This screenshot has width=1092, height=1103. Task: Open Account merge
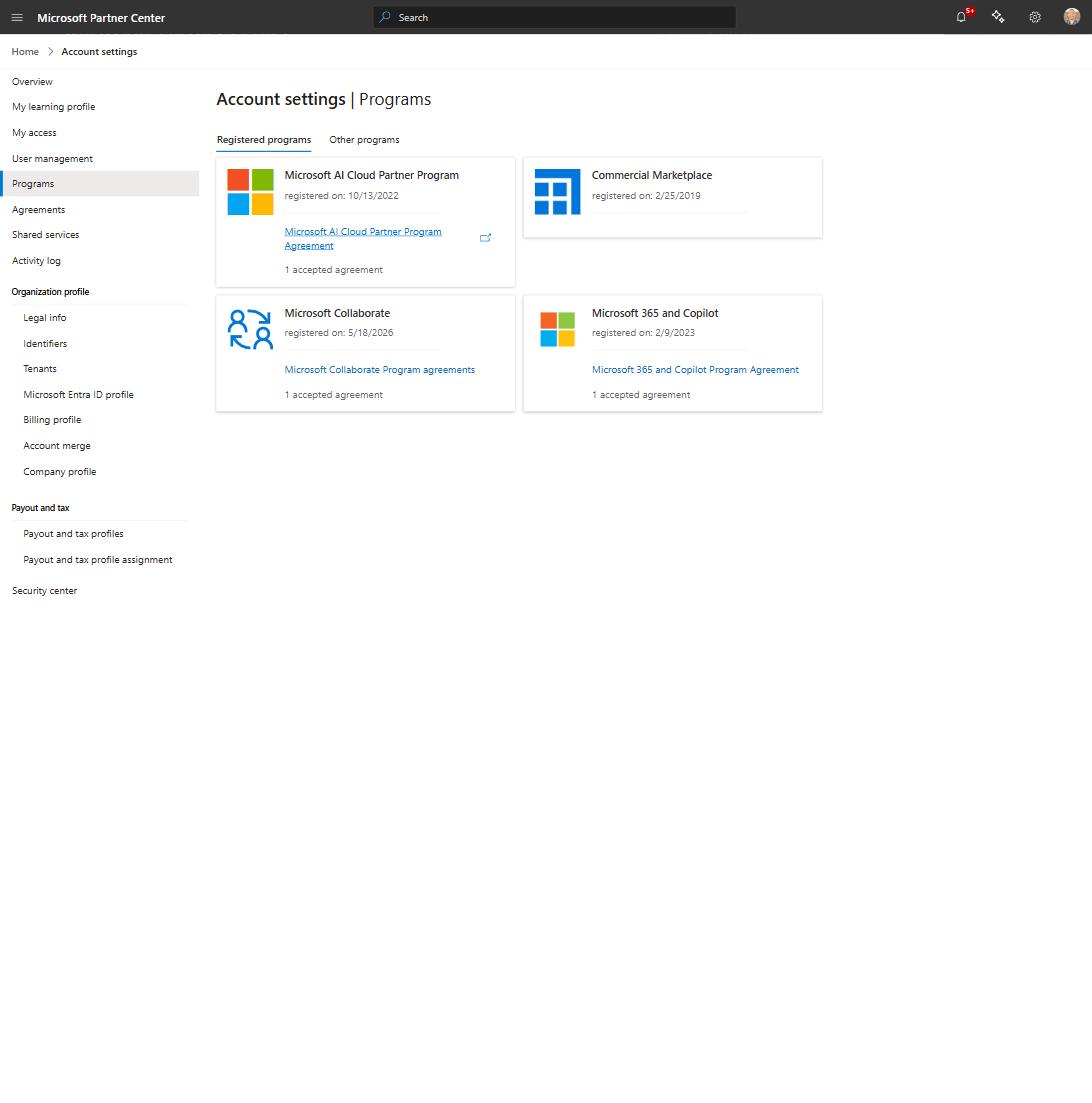point(57,446)
